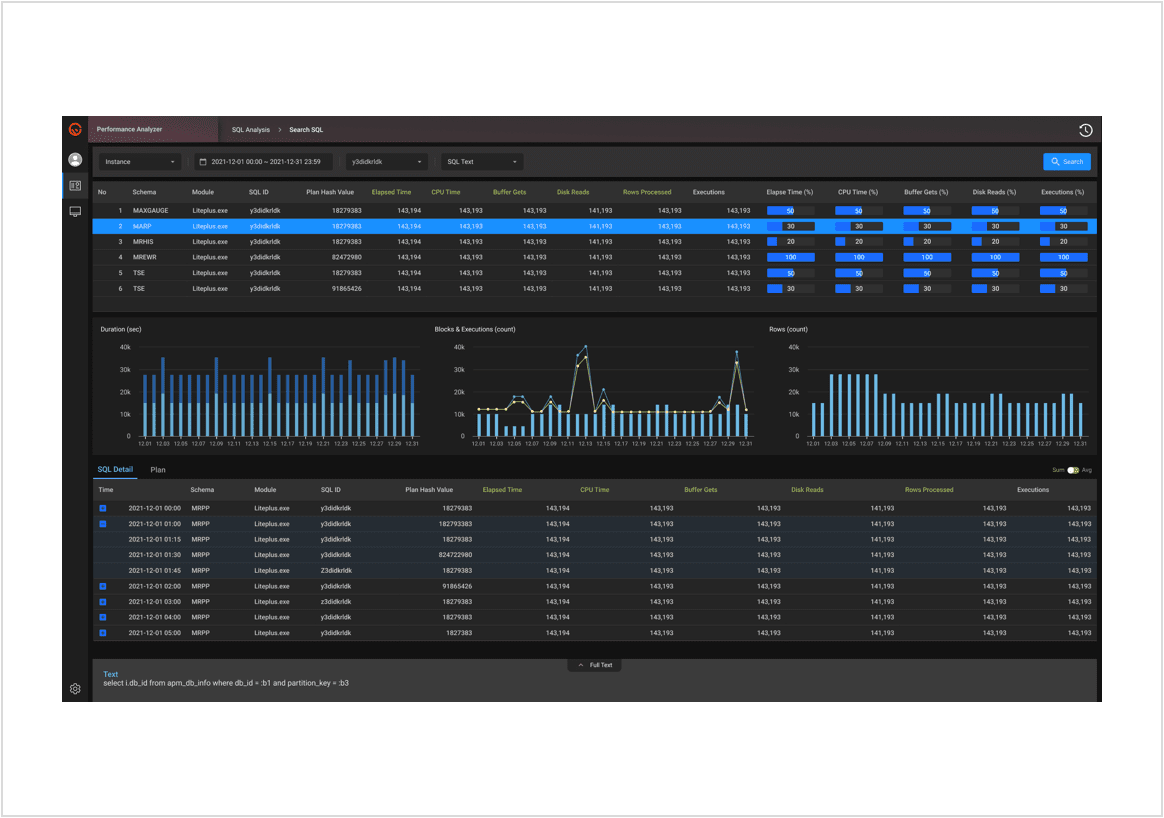Image resolution: width=1164 pixels, height=818 pixels.
Task: Expand the Full Text panel button
Action: pyautogui.click(x=595, y=665)
